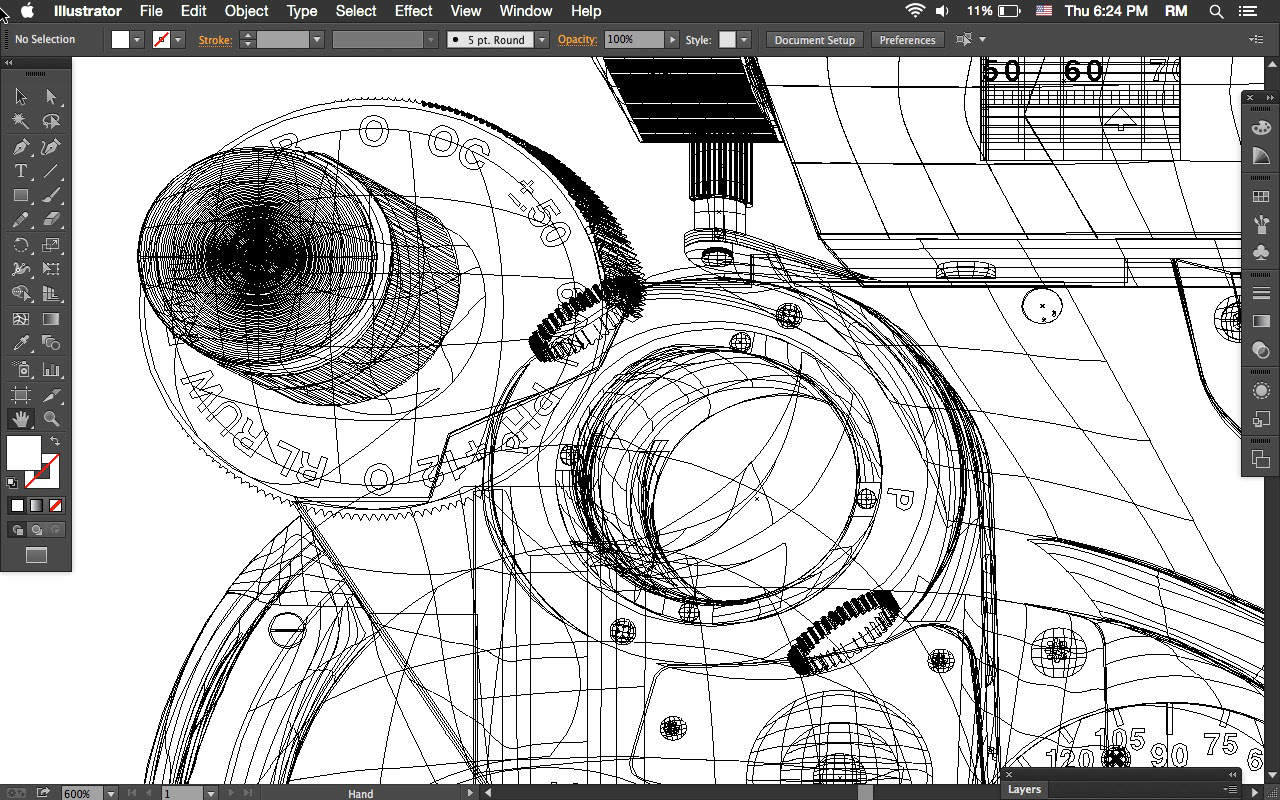Select the Type tool
This screenshot has height=800, width=1280.
(21, 171)
